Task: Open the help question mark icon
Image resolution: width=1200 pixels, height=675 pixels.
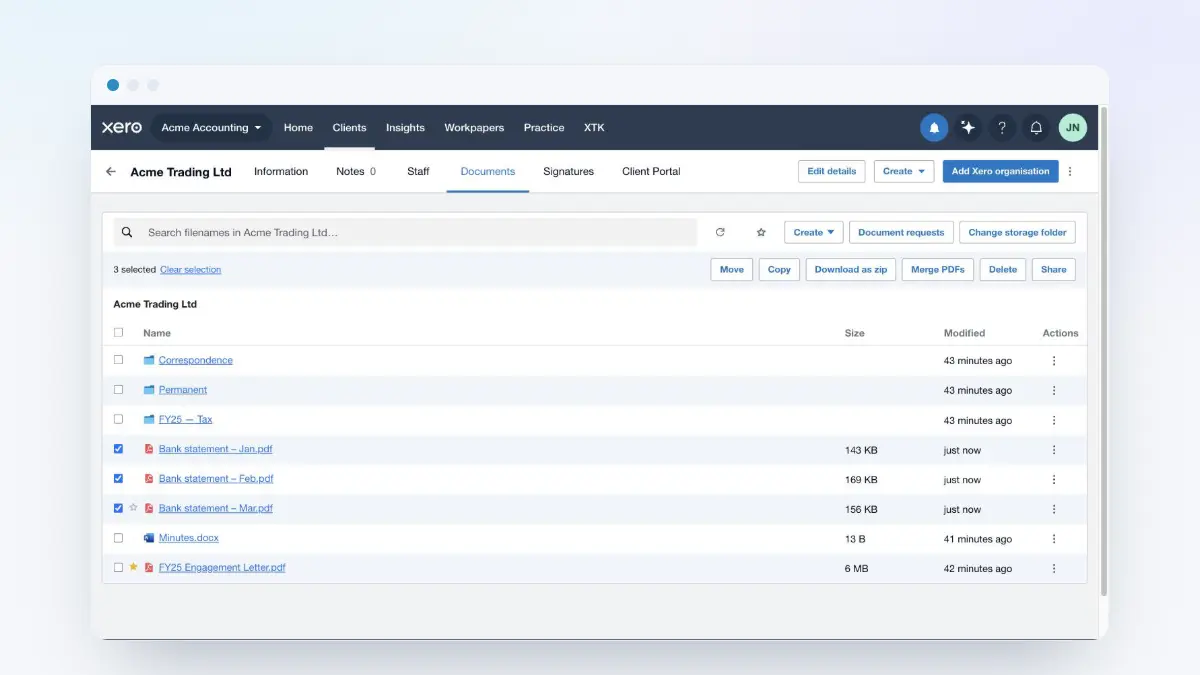Action: [1002, 128]
